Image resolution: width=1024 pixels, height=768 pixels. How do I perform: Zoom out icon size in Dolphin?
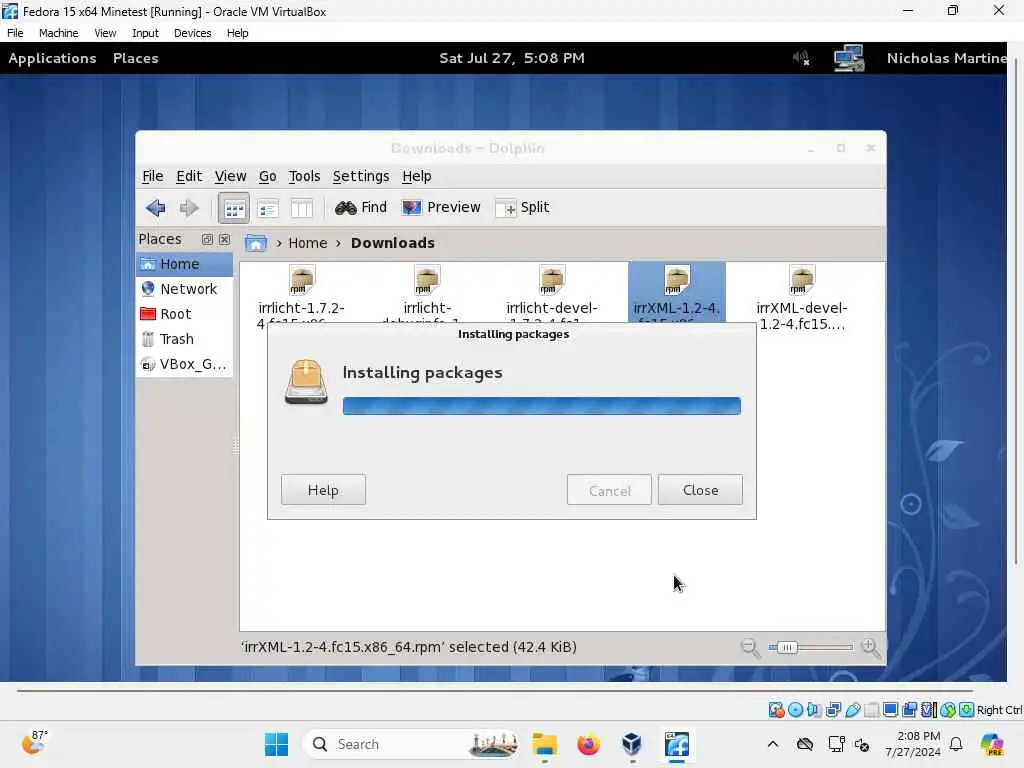(x=750, y=648)
